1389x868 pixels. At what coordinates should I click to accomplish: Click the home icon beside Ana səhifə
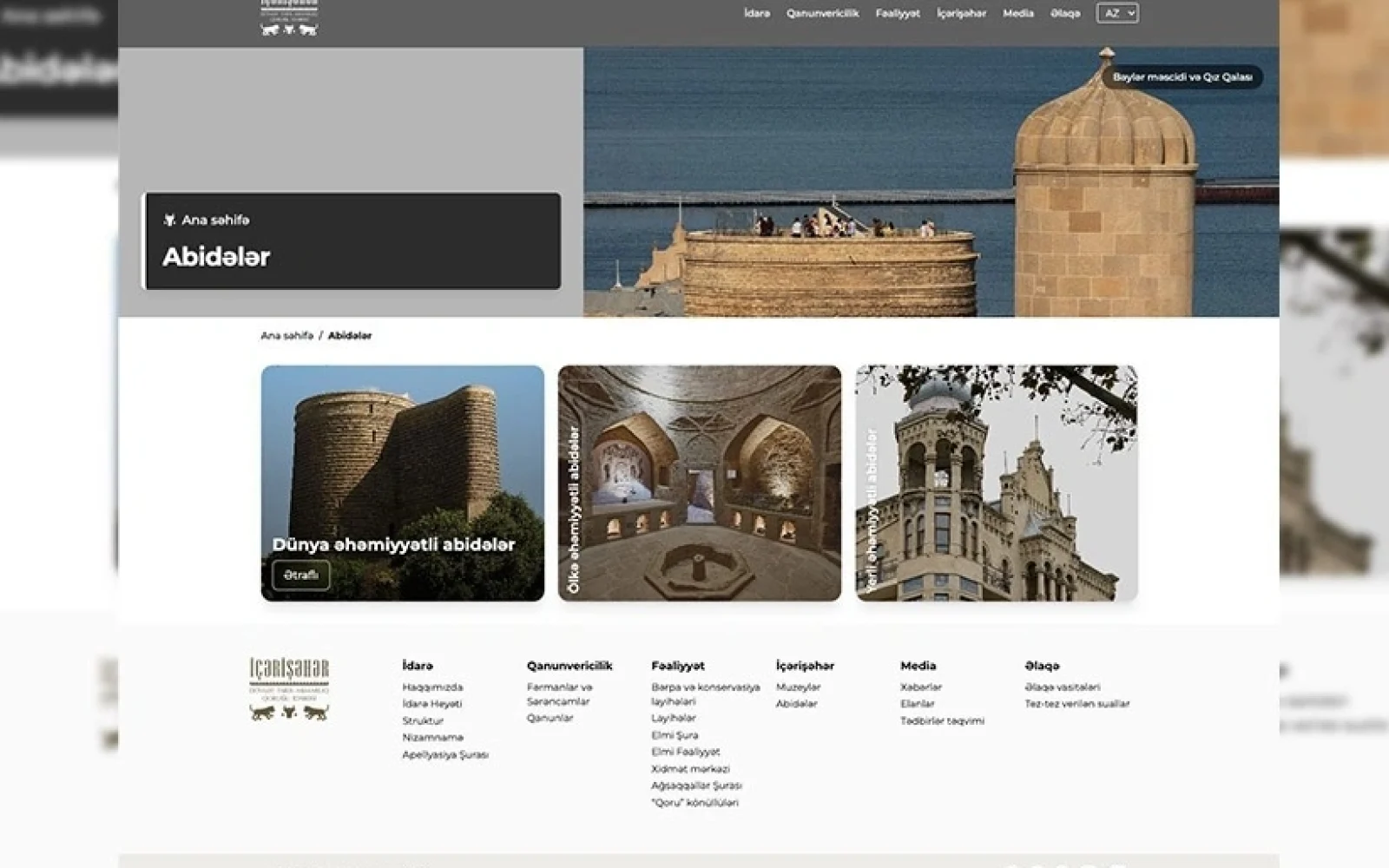point(169,220)
